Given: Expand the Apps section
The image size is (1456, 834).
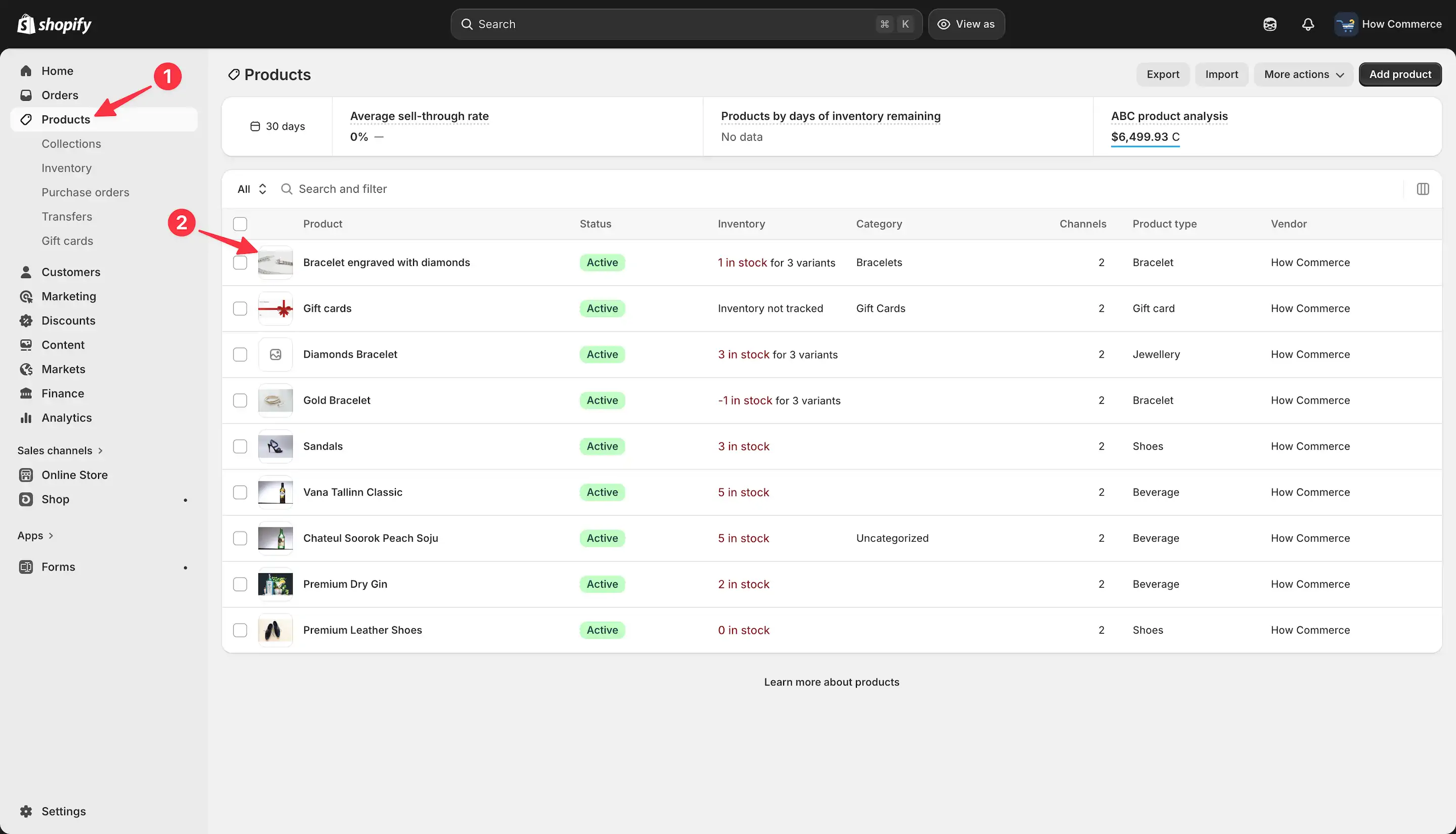Looking at the screenshot, I should pyautogui.click(x=35, y=536).
